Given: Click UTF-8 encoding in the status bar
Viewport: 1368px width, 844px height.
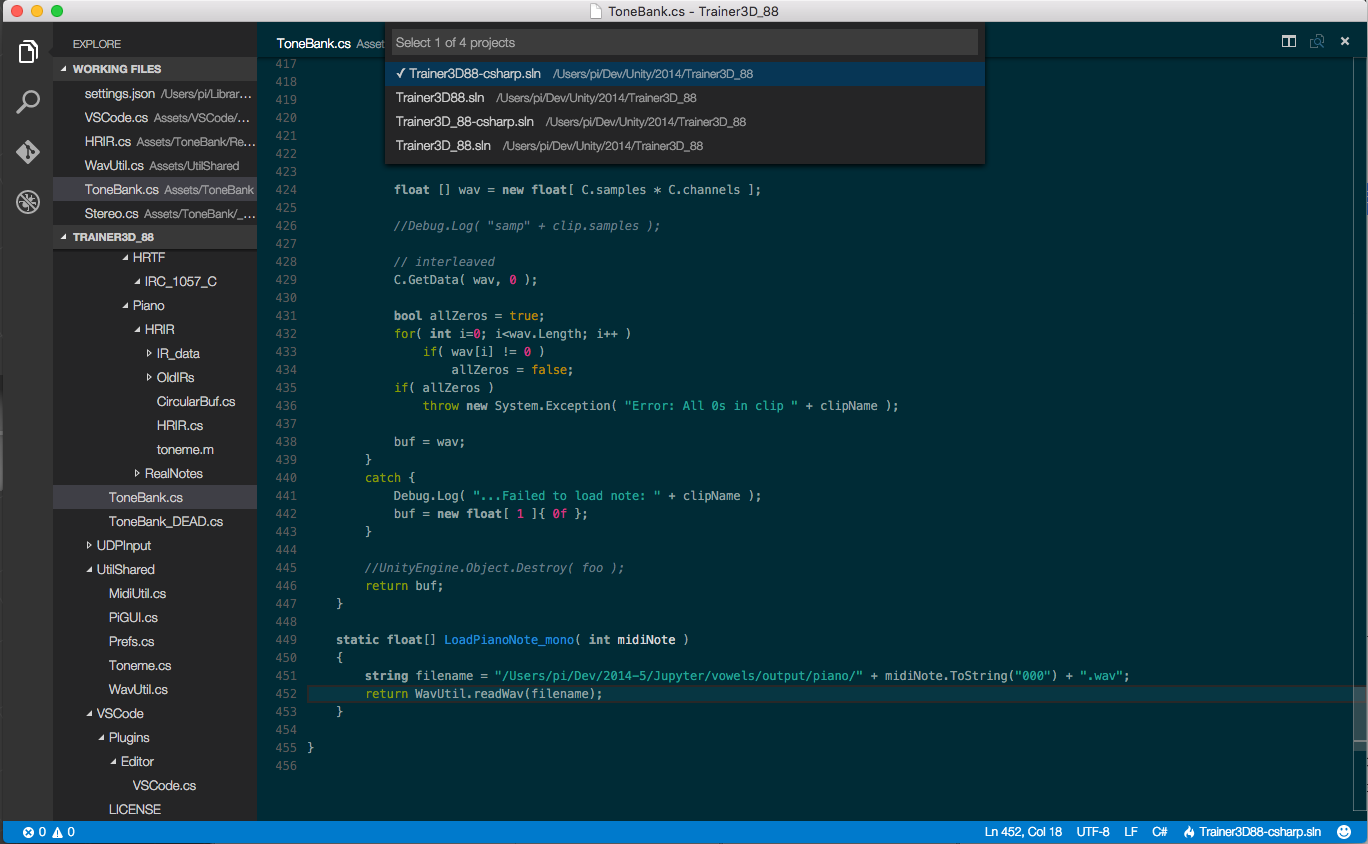Looking at the screenshot, I should tap(1093, 832).
